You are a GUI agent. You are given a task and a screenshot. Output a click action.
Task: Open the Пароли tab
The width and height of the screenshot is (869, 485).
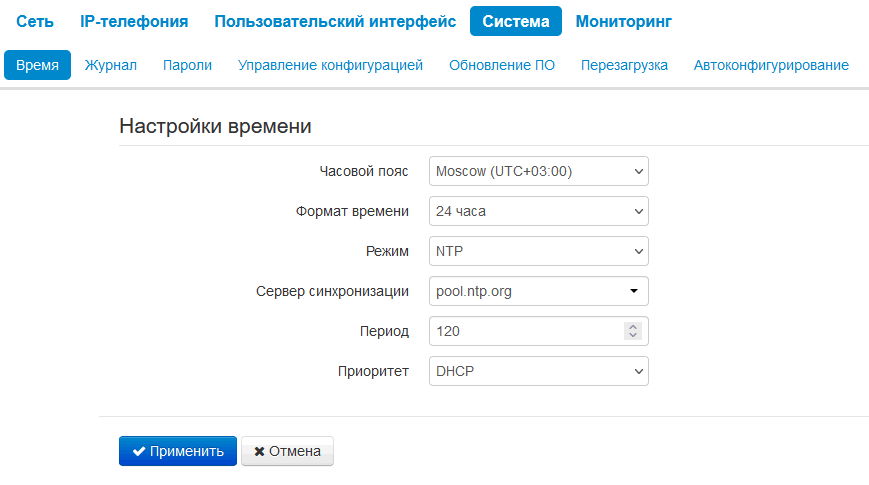(187, 65)
